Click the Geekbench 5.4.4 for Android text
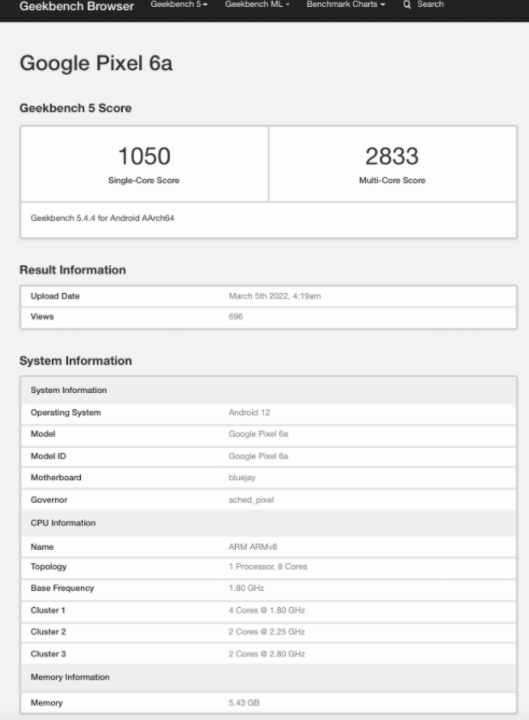Image resolution: width=529 pixels, height=720 pixels. (102, 218)
